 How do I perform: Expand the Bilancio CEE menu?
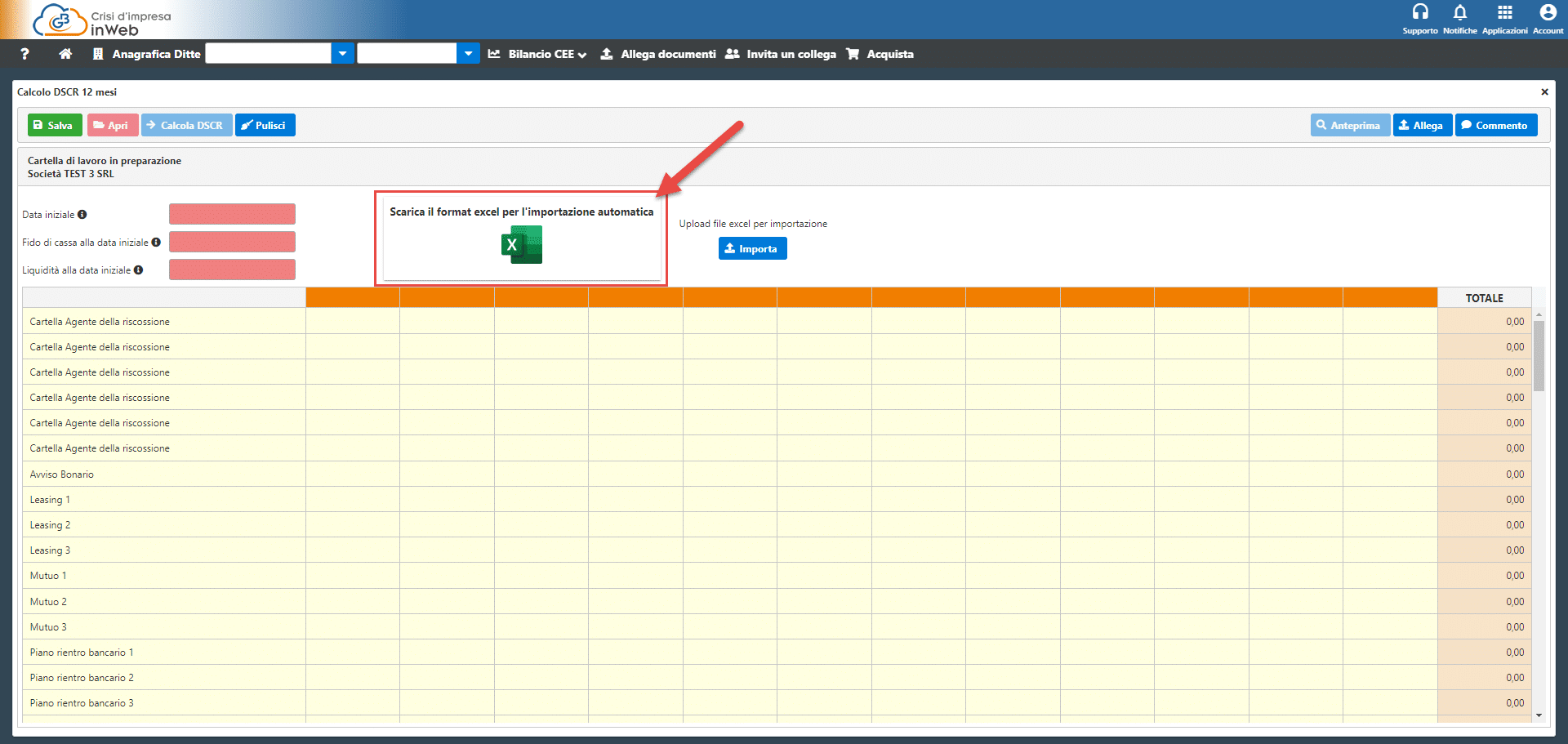[537, 54]
